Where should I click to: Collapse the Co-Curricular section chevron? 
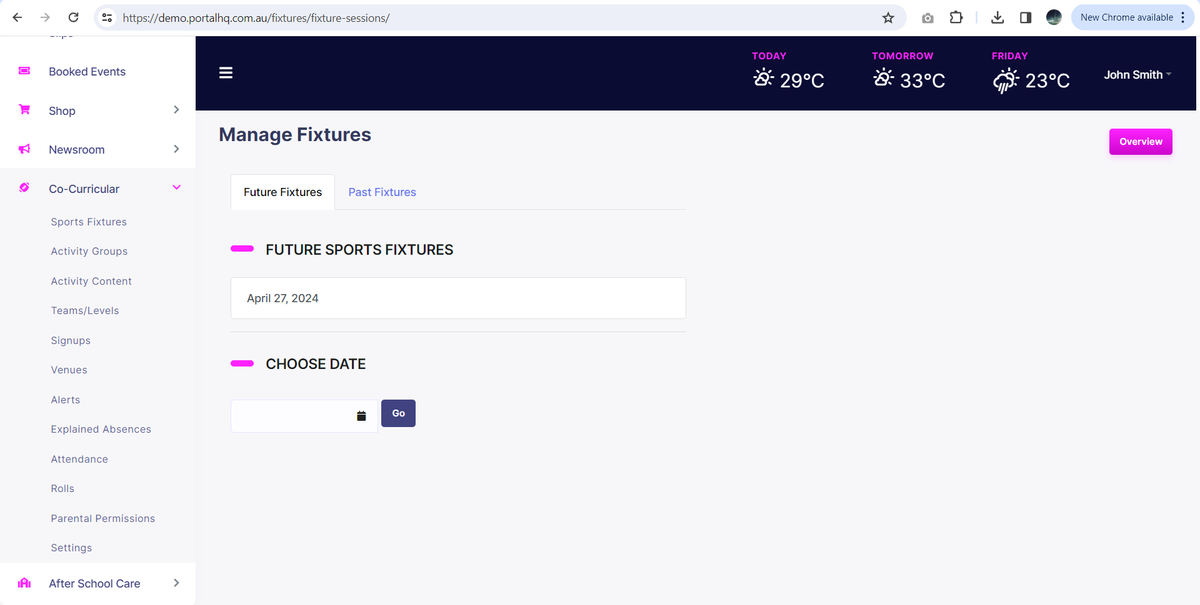pyautogui.click(x=176, y=187)
